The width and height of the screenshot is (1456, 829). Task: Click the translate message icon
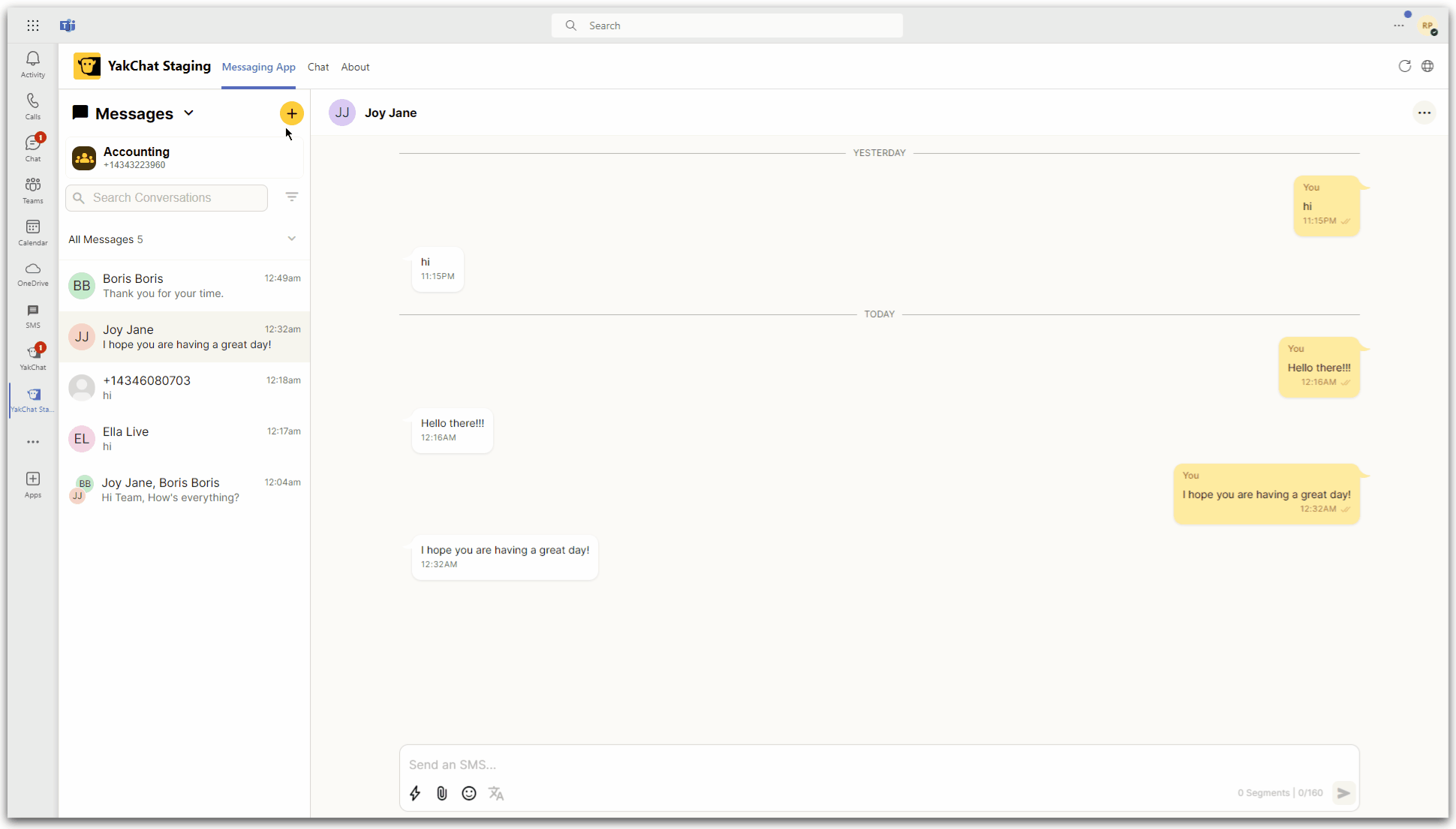pos(496,793)
